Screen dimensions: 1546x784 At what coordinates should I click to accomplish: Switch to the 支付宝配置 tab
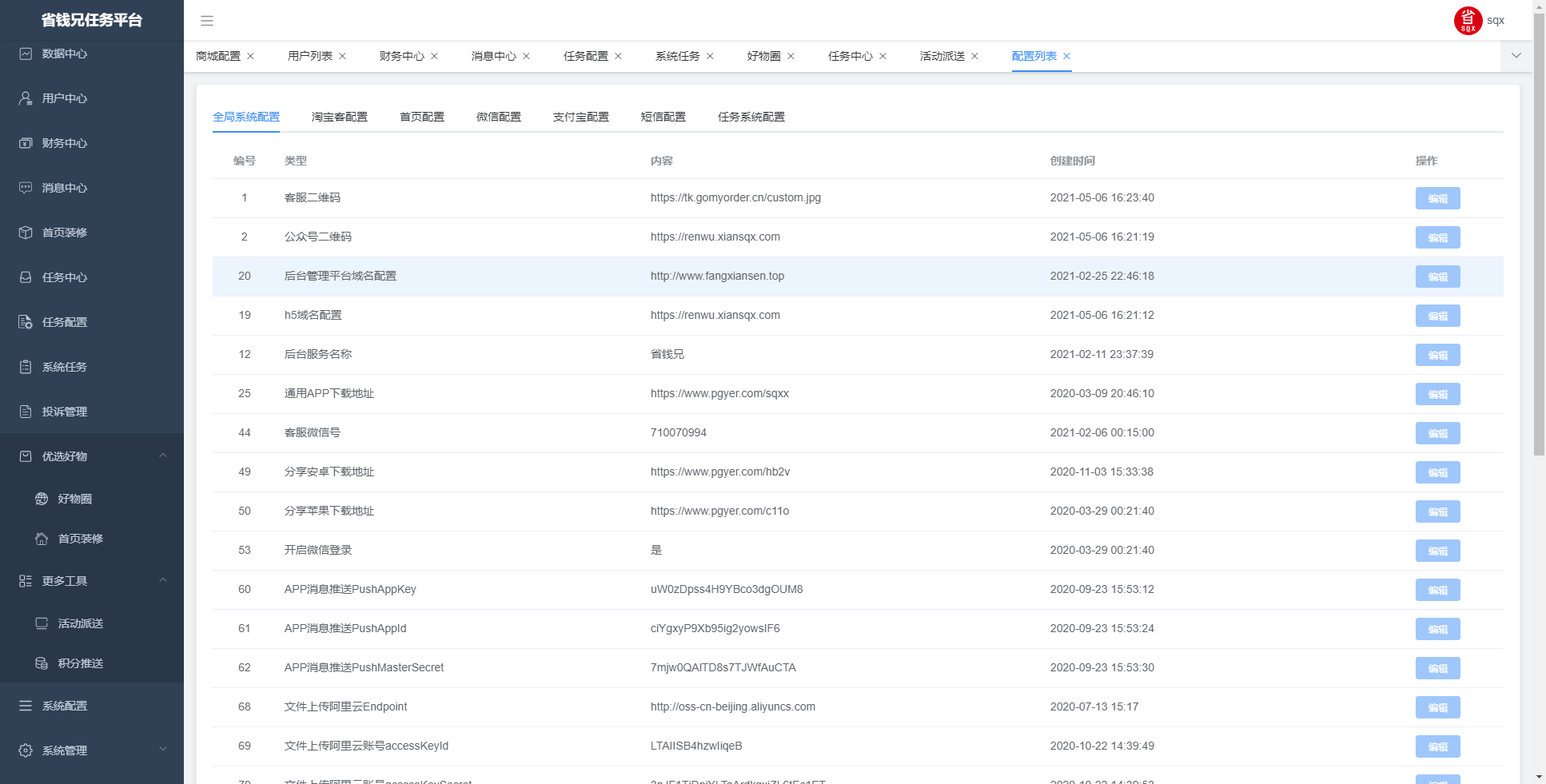tap(580, 117)
